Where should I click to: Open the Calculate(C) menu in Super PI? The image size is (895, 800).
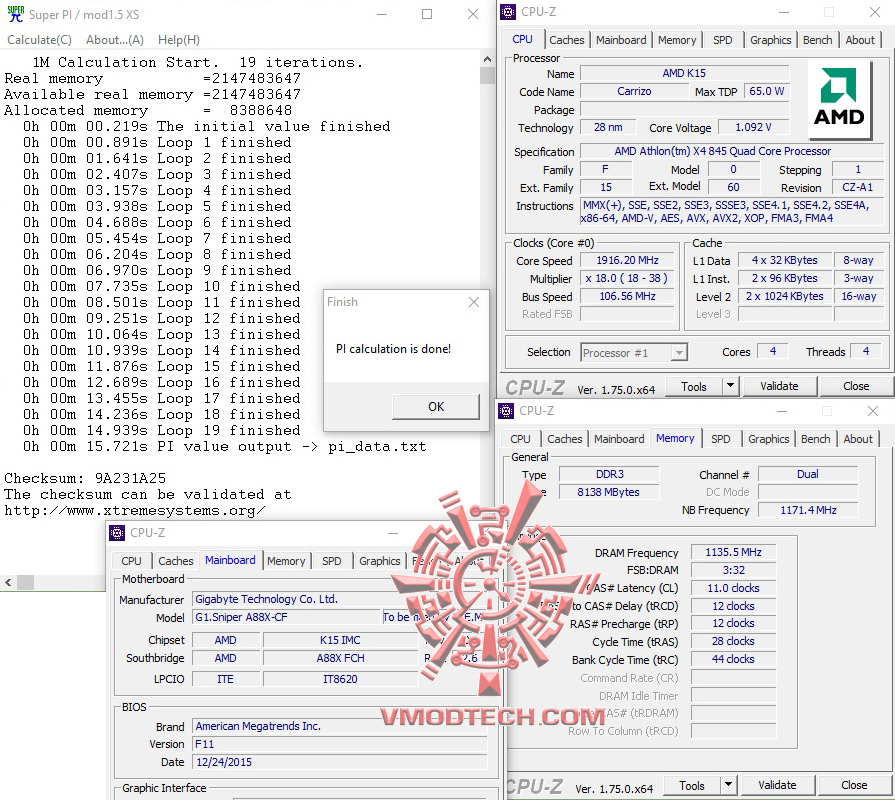pos(39,40)
